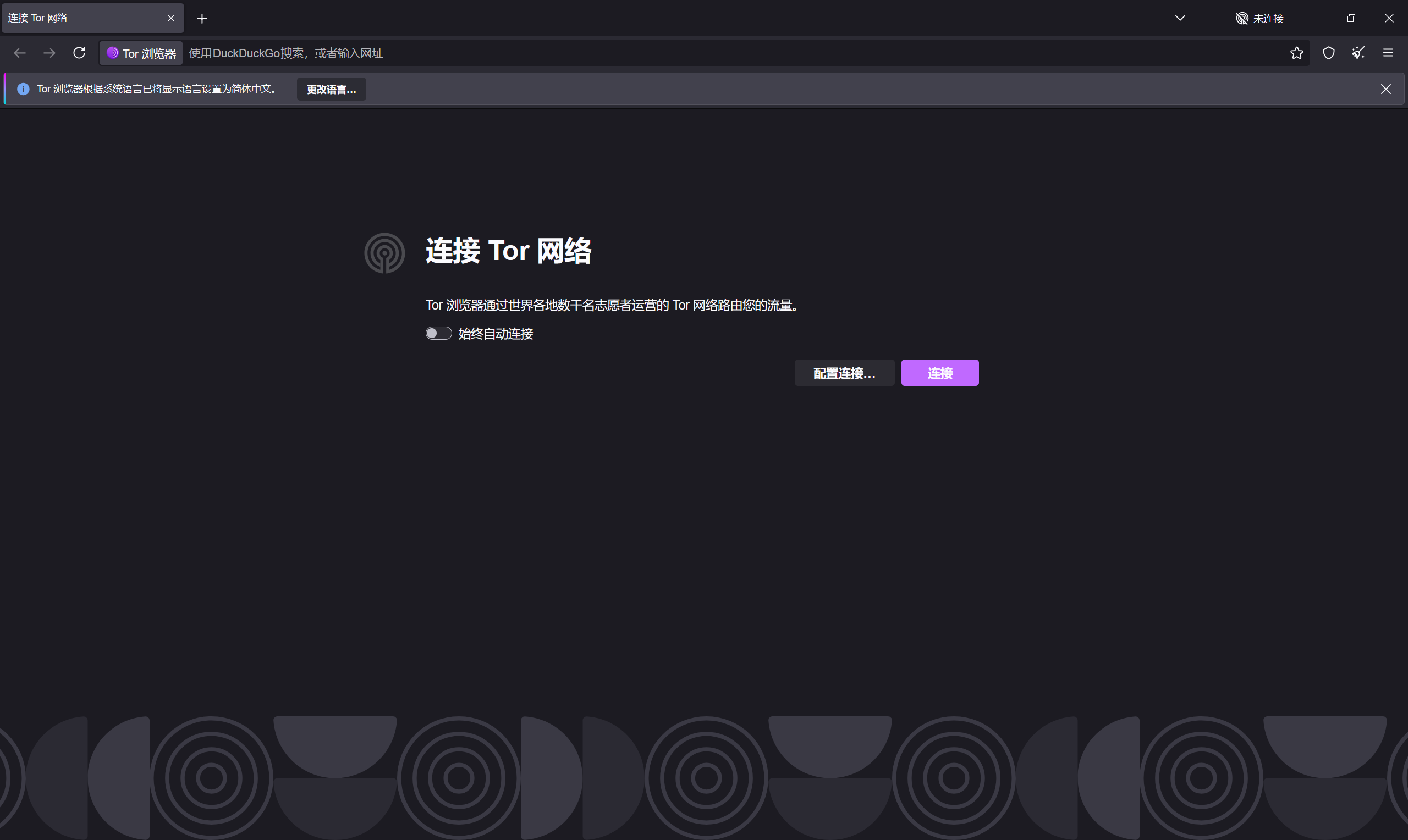Close the 连接 Tor 网络 tab
The height and width of the screenshot is (840, 1408).
171,18
